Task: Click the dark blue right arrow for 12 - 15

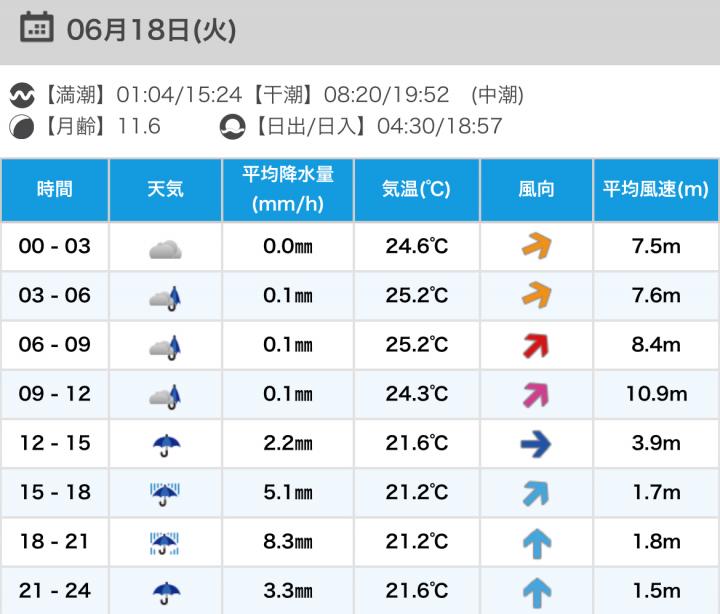Action: pyautogui.click(x=537, y=444)
